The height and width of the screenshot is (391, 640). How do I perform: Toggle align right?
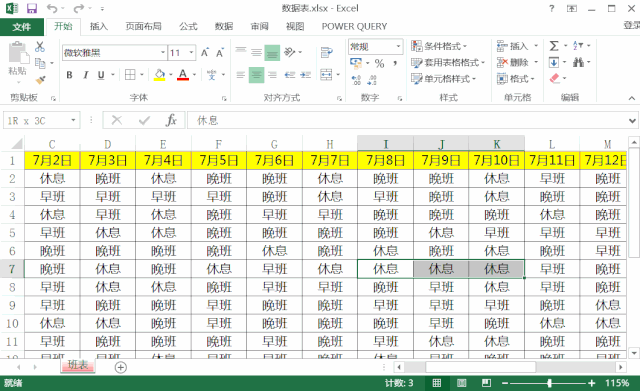(x=272, y=75)
